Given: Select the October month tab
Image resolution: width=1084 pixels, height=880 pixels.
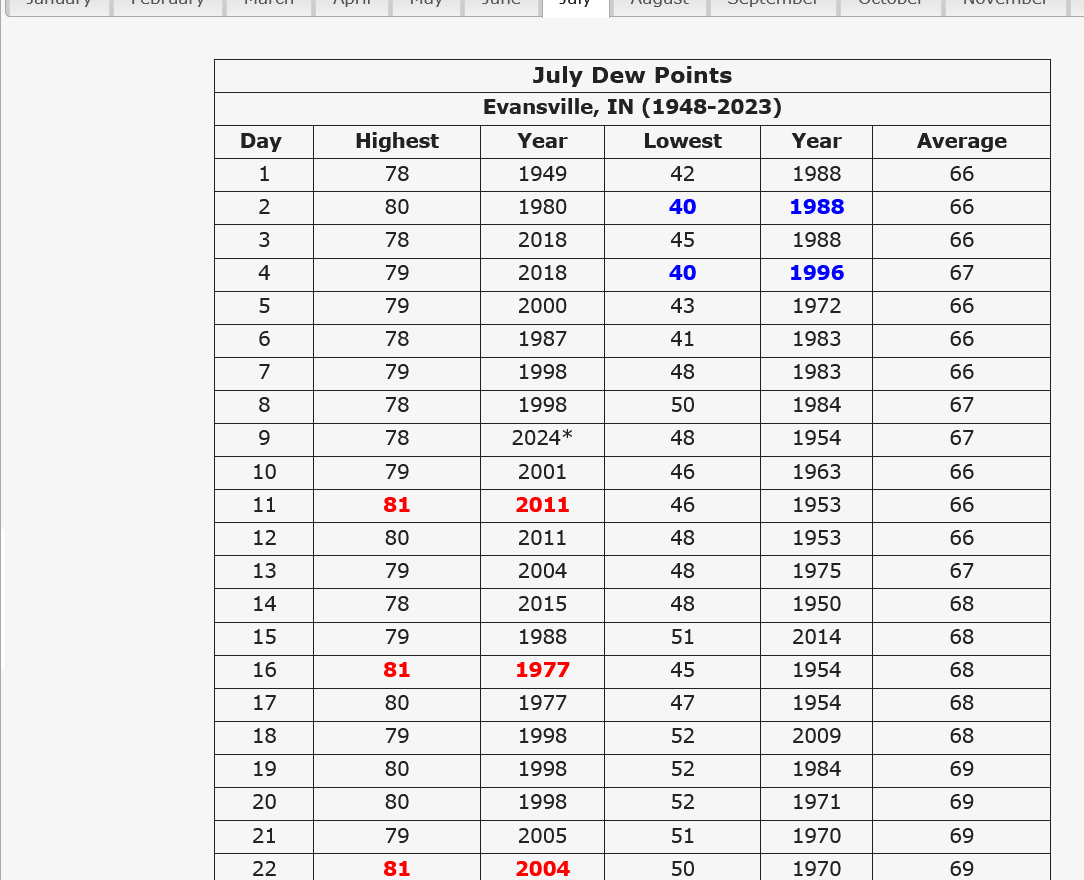Looking at the screenshot, I should click(890, 6).
